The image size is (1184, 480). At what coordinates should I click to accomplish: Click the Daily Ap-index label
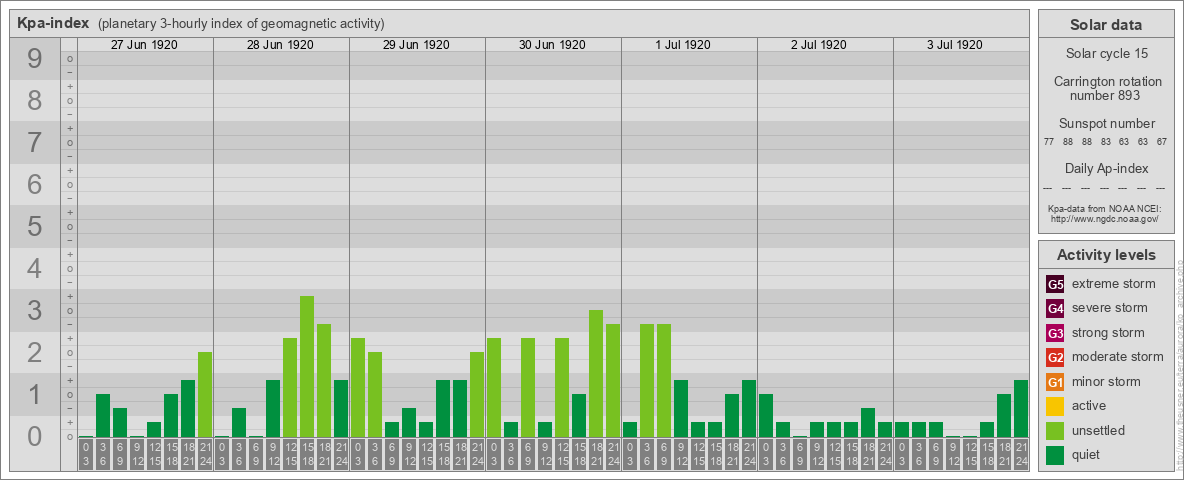[1105, 168]
